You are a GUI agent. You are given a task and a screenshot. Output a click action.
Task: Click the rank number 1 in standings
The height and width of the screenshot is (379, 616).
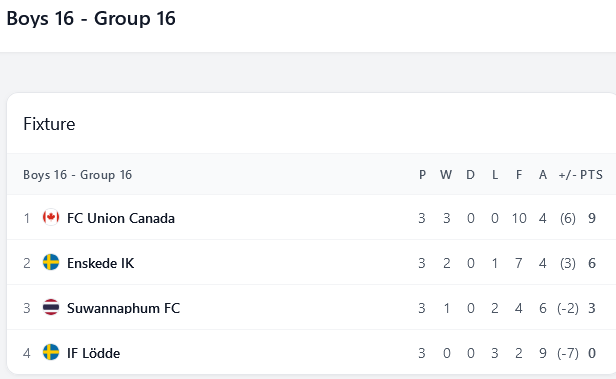(27, 218)
